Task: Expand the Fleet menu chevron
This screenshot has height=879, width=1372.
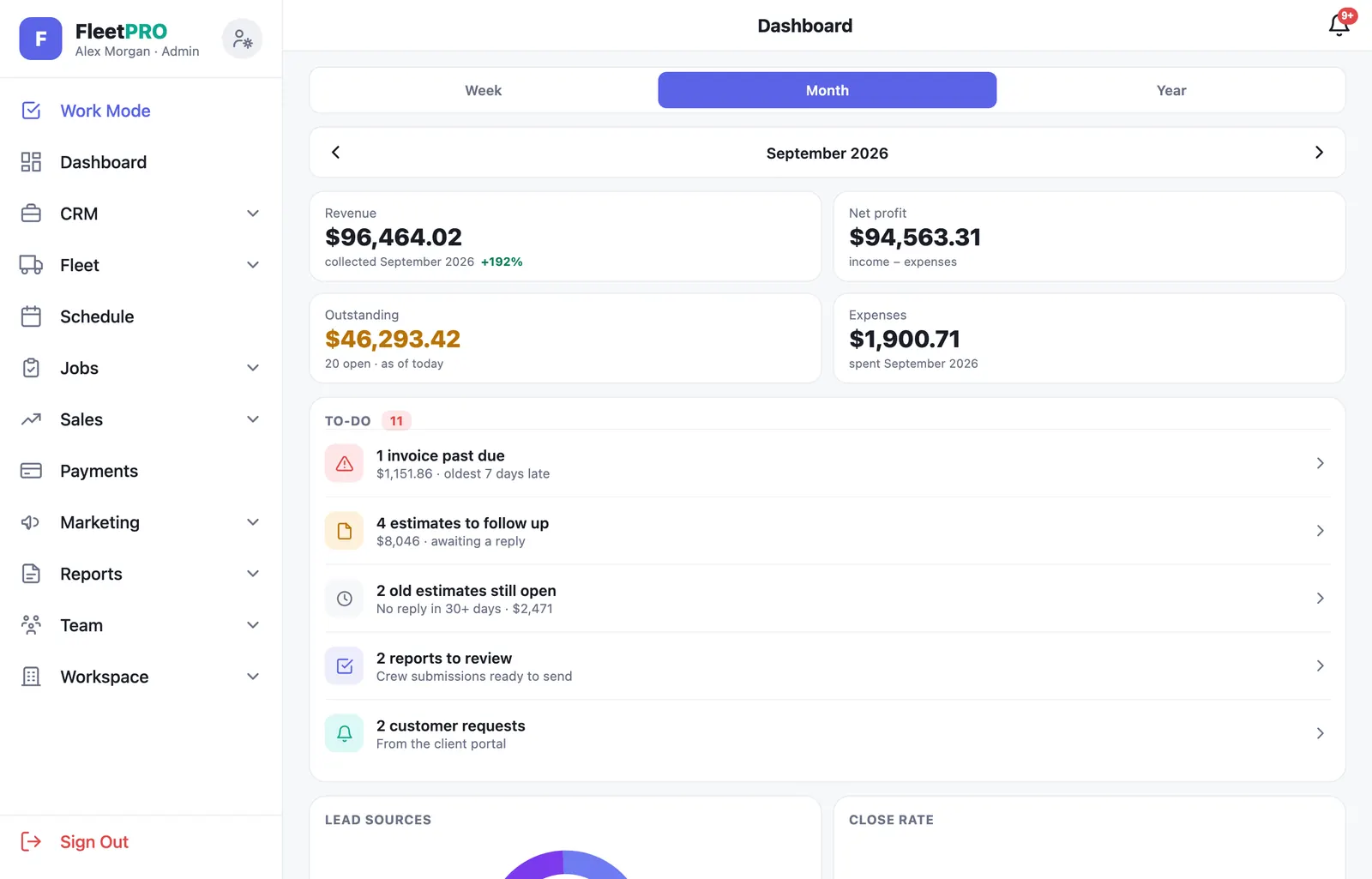Action: coord(253,265)
